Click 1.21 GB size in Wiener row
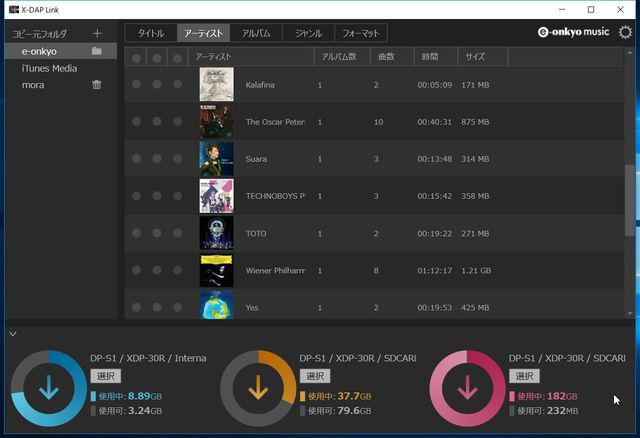 [x=476, y=271]
